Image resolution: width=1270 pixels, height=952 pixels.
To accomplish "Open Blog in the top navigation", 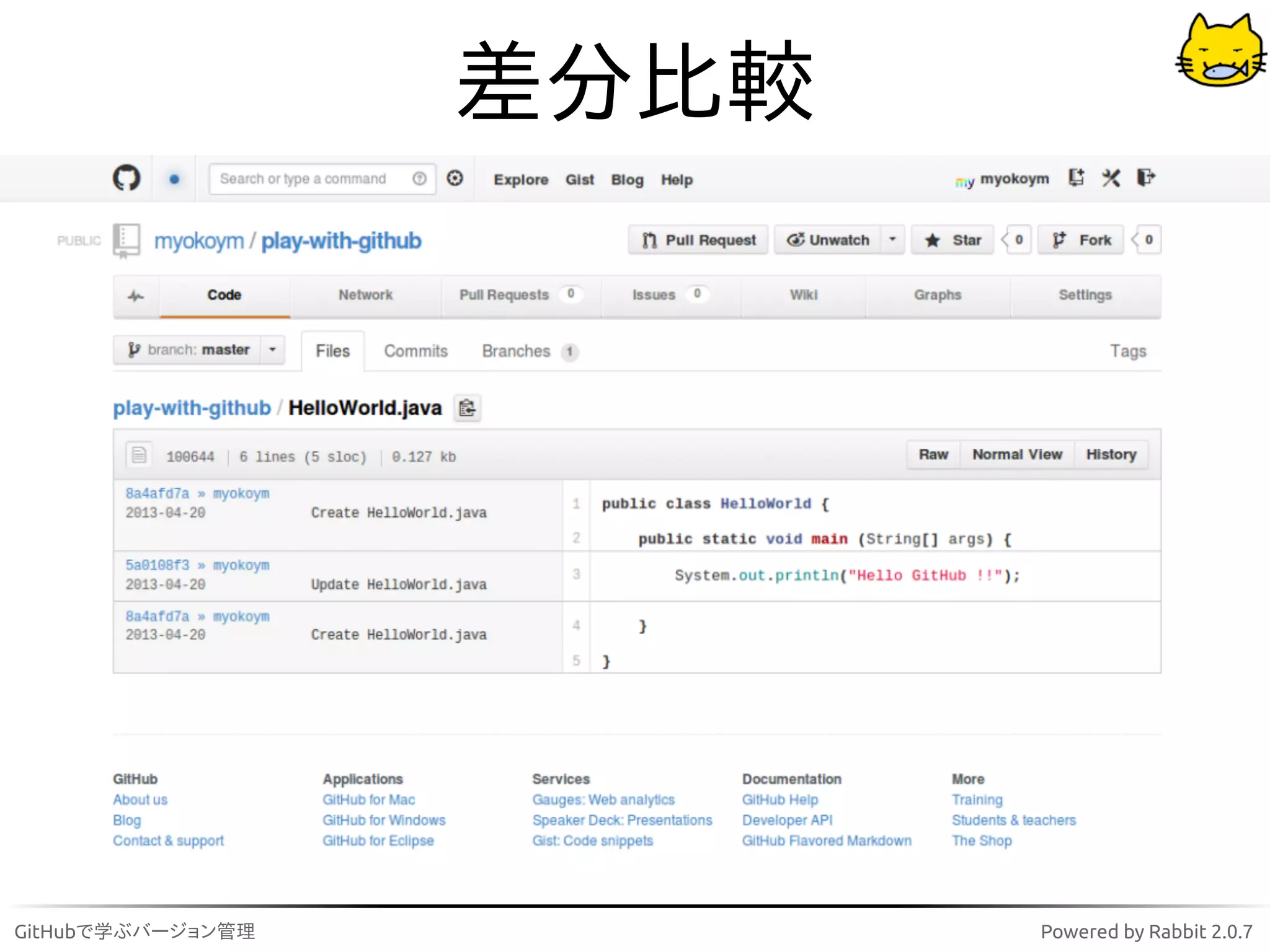I will click(627, 180).
